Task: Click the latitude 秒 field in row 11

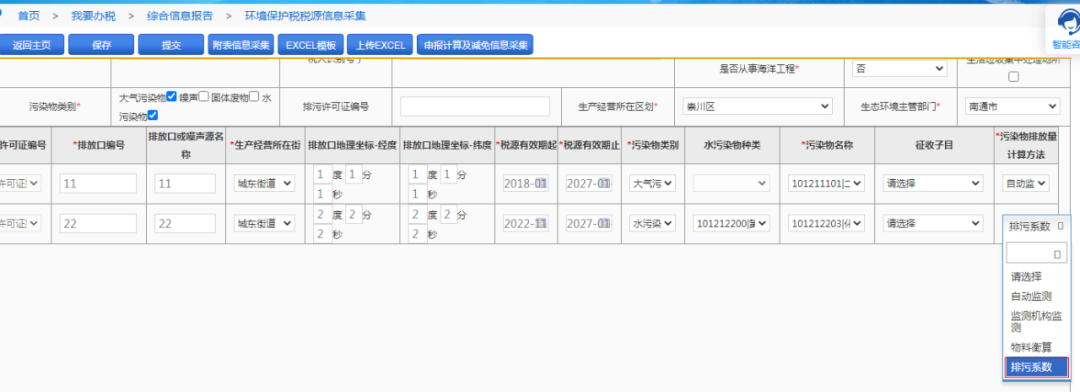Action: [x=417, y=194]
